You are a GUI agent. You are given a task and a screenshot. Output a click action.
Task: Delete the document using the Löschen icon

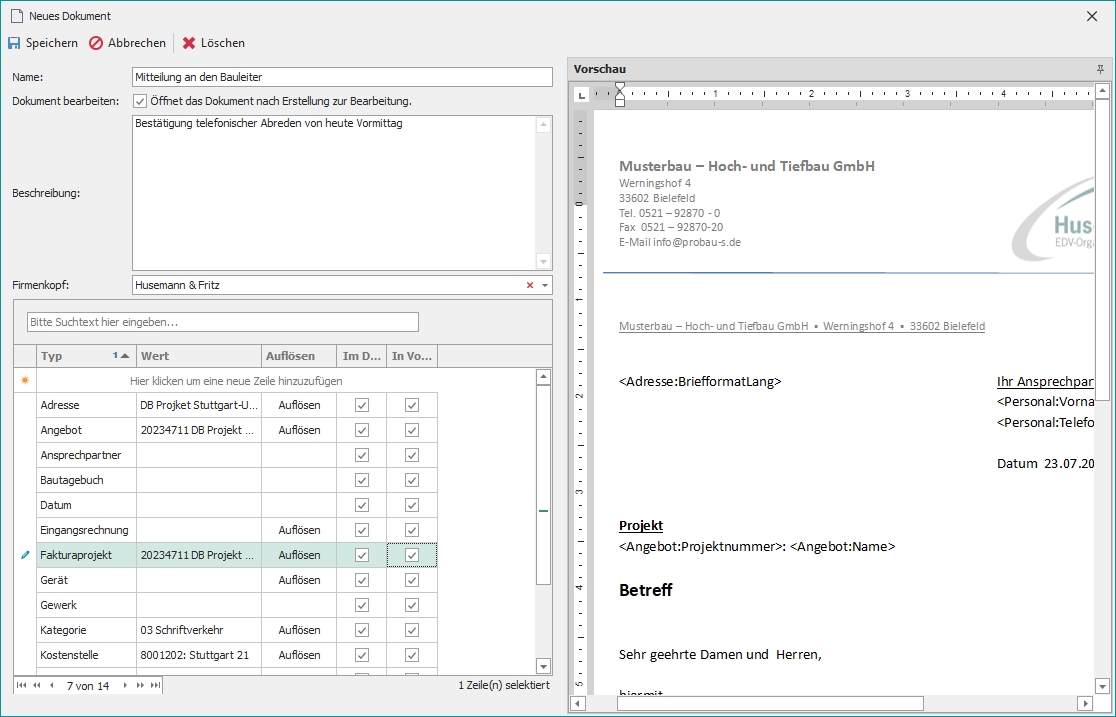(x=188, y=43)
